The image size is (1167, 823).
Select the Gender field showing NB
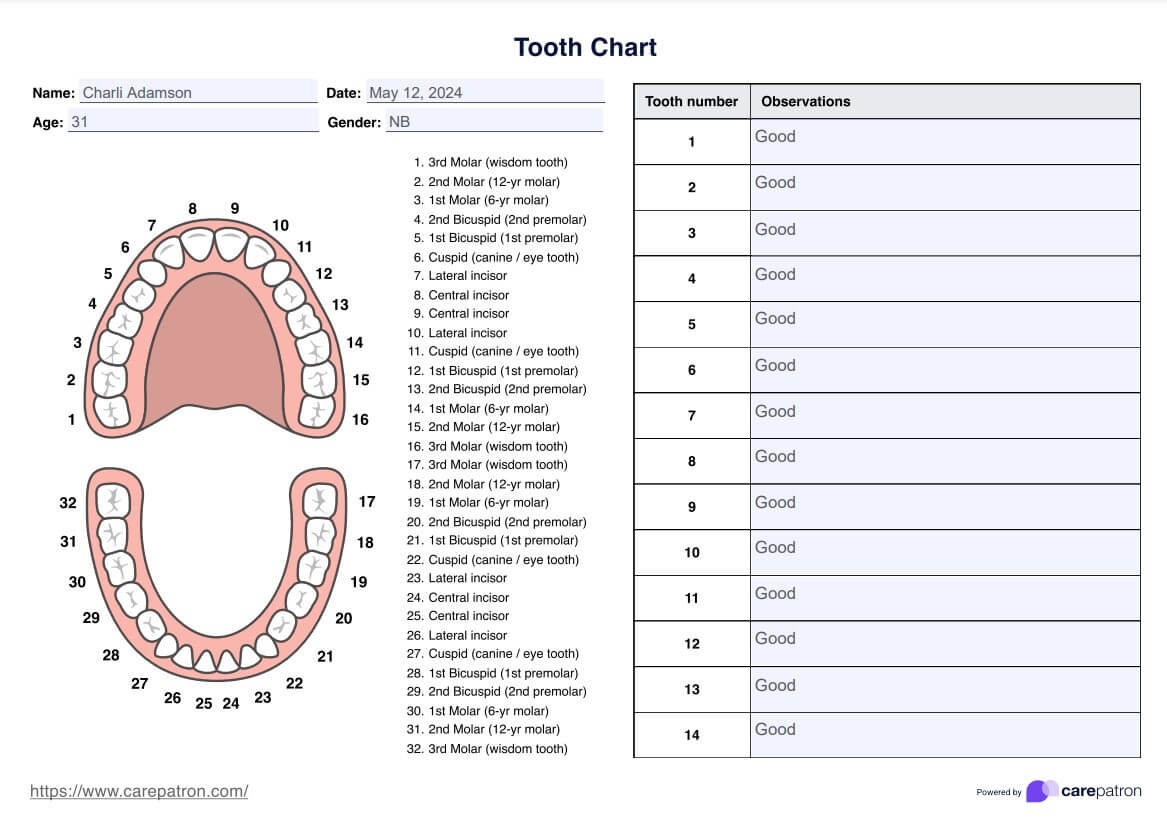coord(494,122)
